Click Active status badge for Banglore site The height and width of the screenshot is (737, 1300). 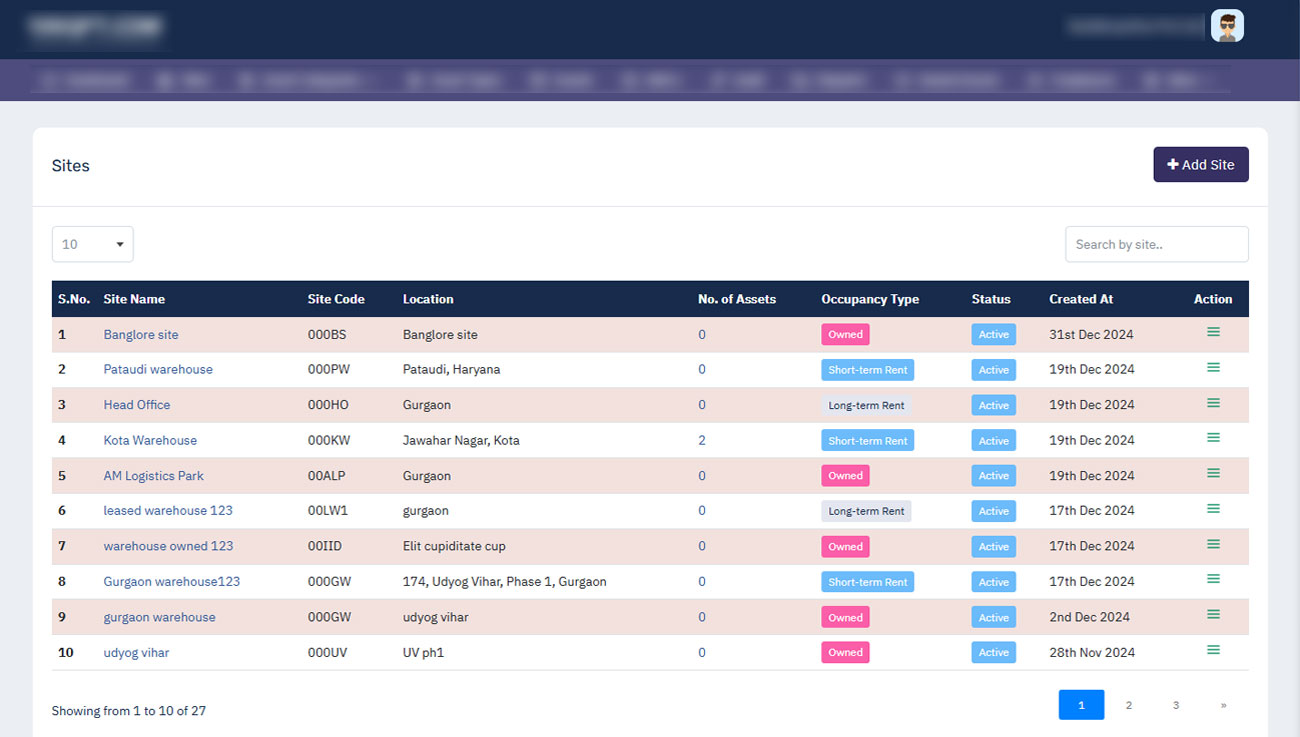993,335
